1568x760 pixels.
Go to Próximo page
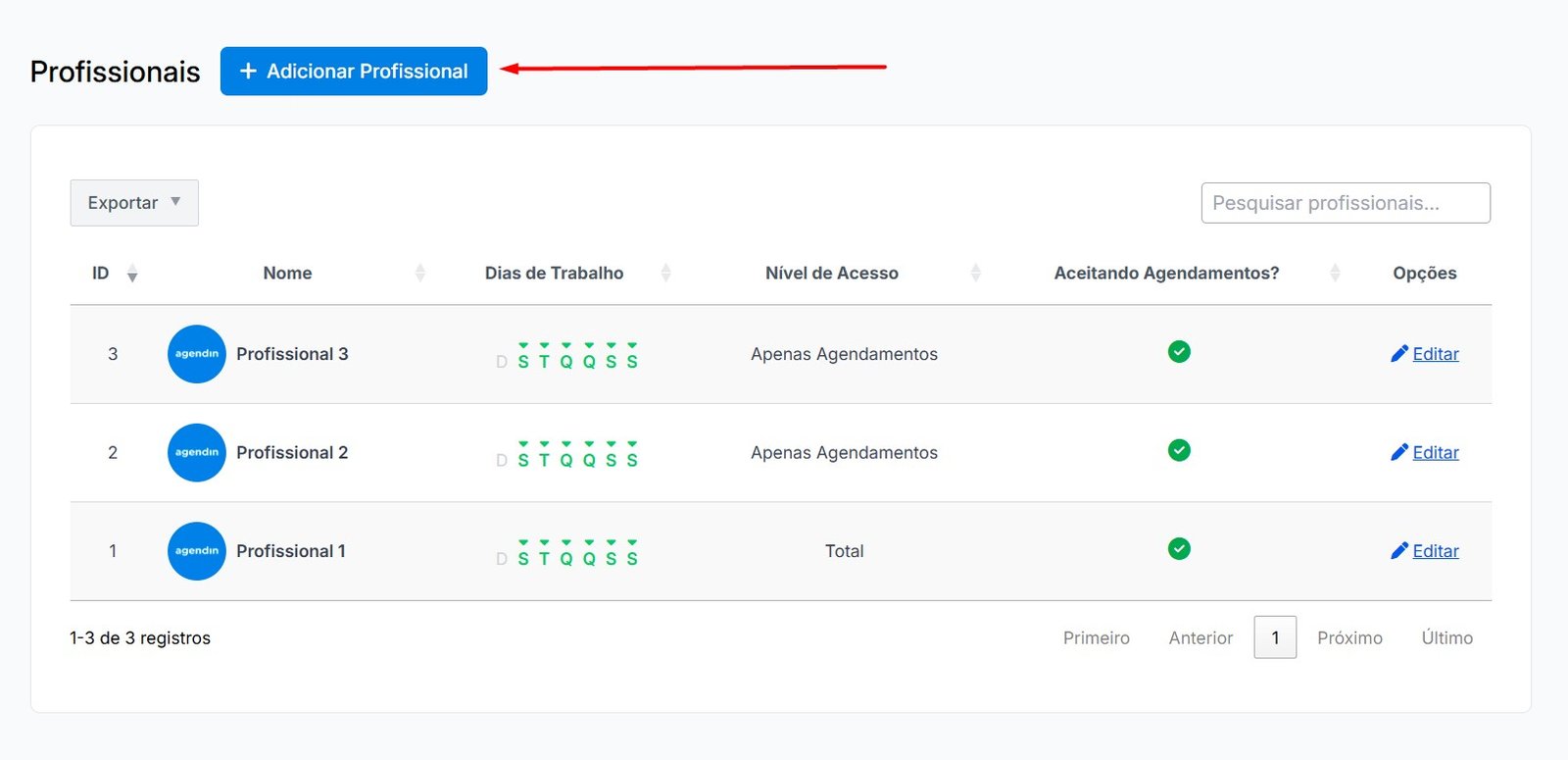pos(1349,637)
